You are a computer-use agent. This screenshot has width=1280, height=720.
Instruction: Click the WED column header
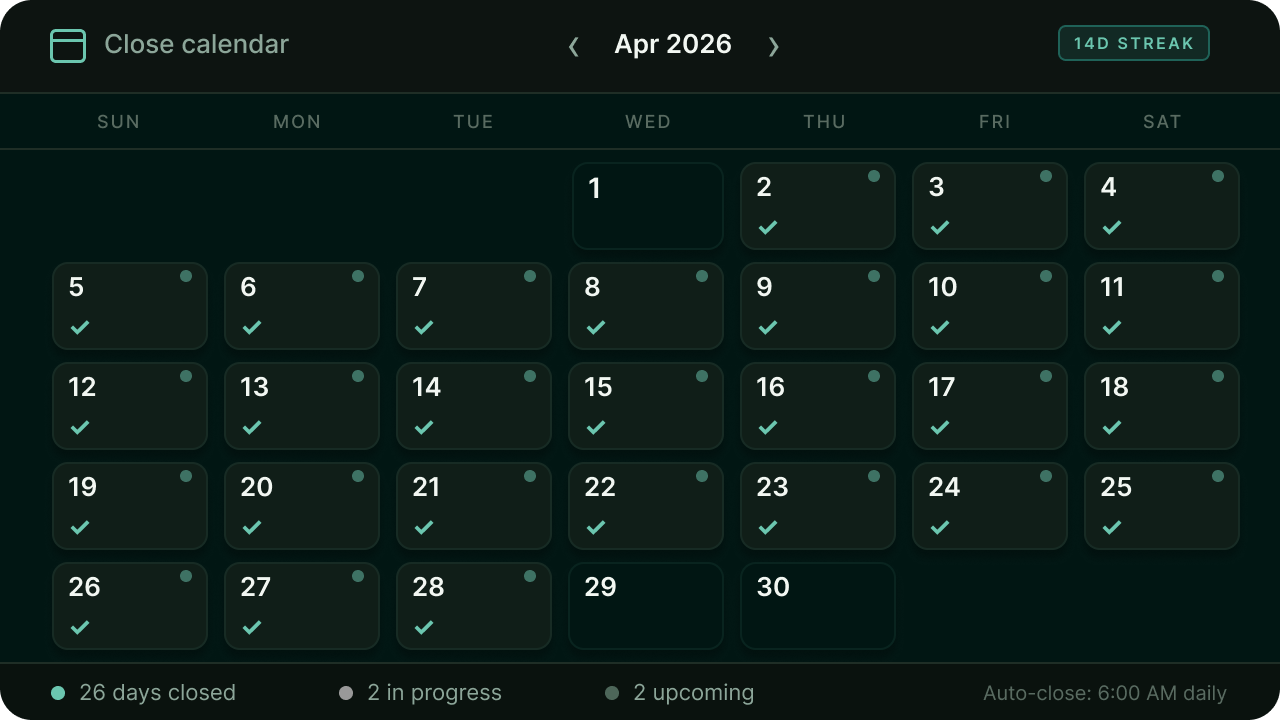[648, 122]
